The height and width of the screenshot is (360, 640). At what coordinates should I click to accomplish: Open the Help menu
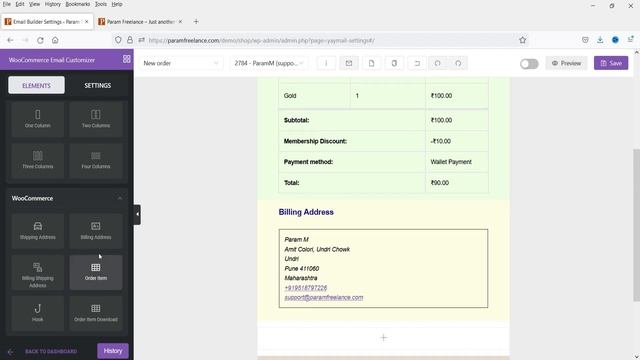coord(117,4)
